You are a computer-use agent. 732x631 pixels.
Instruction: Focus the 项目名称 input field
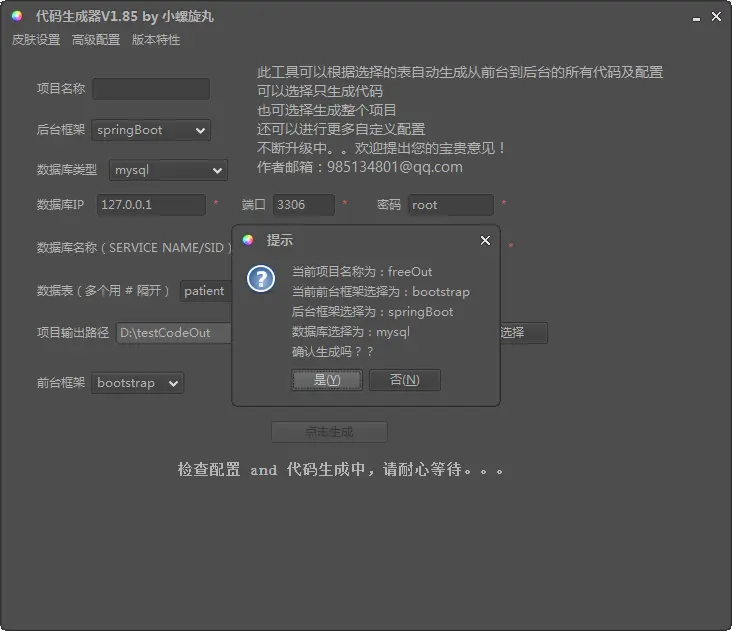coord(151,89)
